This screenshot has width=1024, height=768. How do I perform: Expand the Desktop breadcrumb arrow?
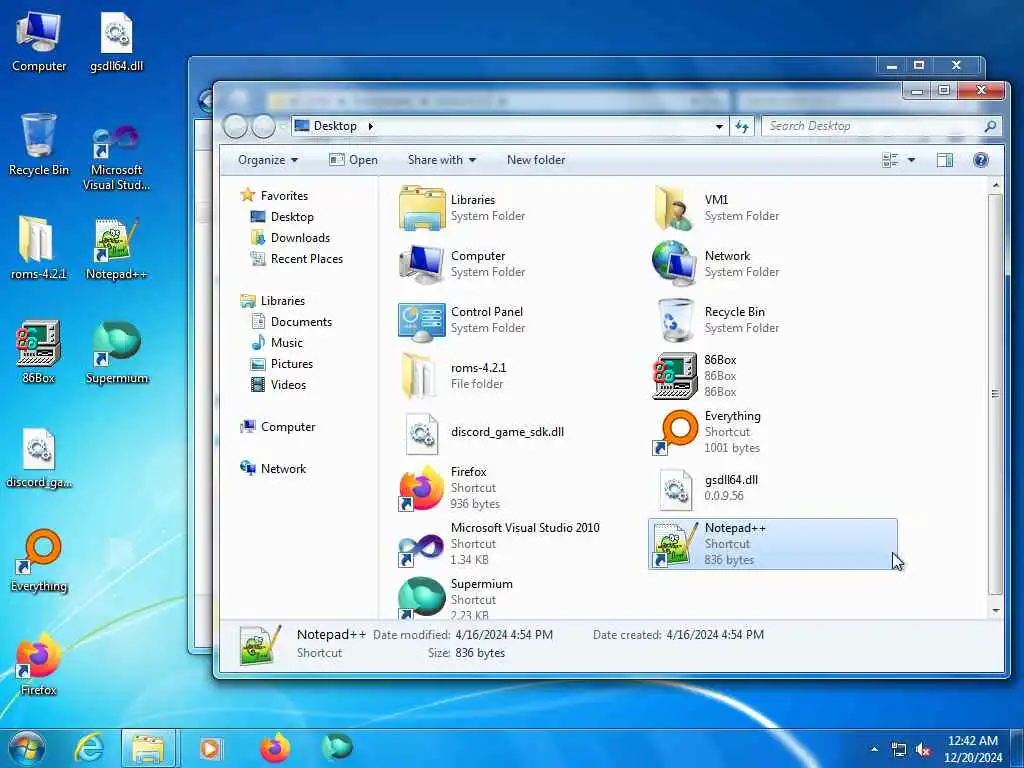(370, 126)
